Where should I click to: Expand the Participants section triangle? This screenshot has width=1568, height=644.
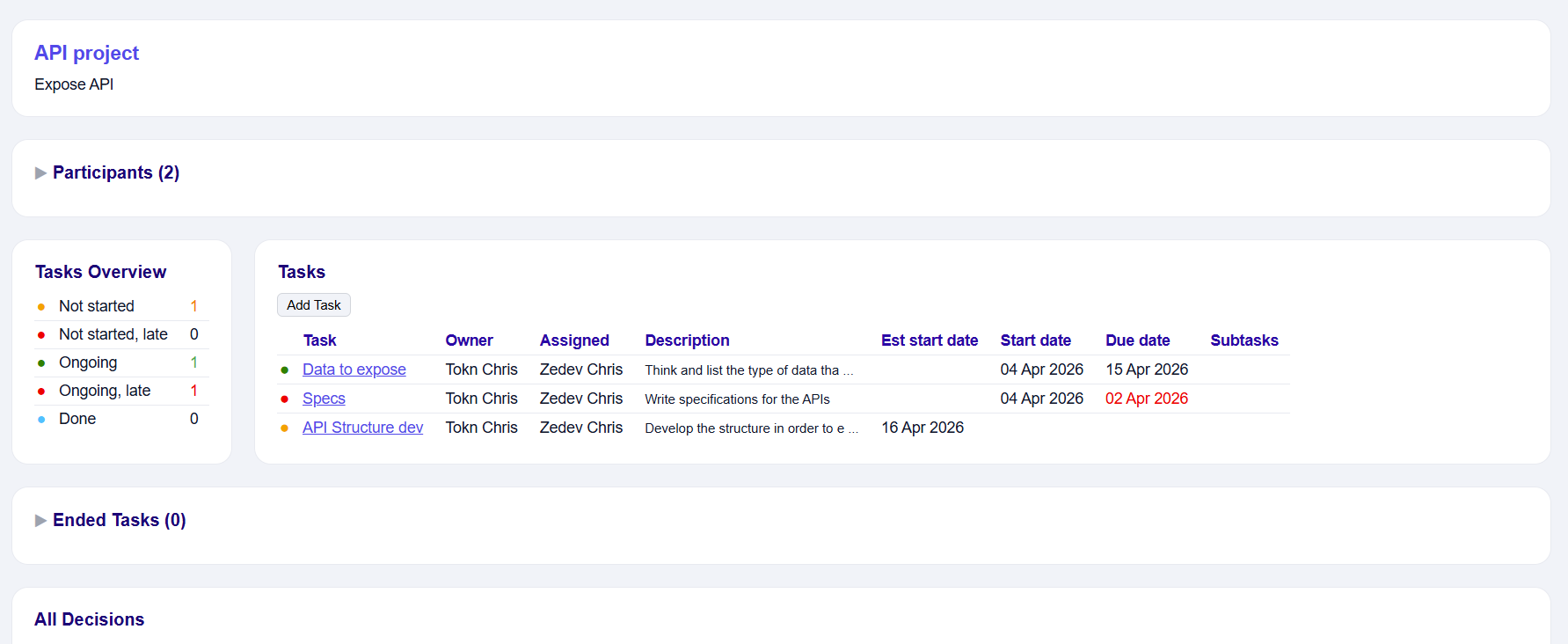tap(40, 173)
